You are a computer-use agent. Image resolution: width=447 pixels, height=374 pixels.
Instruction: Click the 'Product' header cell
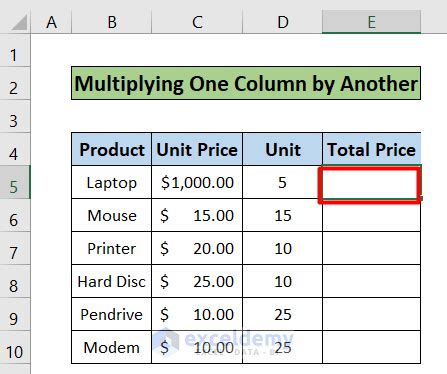click(x=112, y=149)
